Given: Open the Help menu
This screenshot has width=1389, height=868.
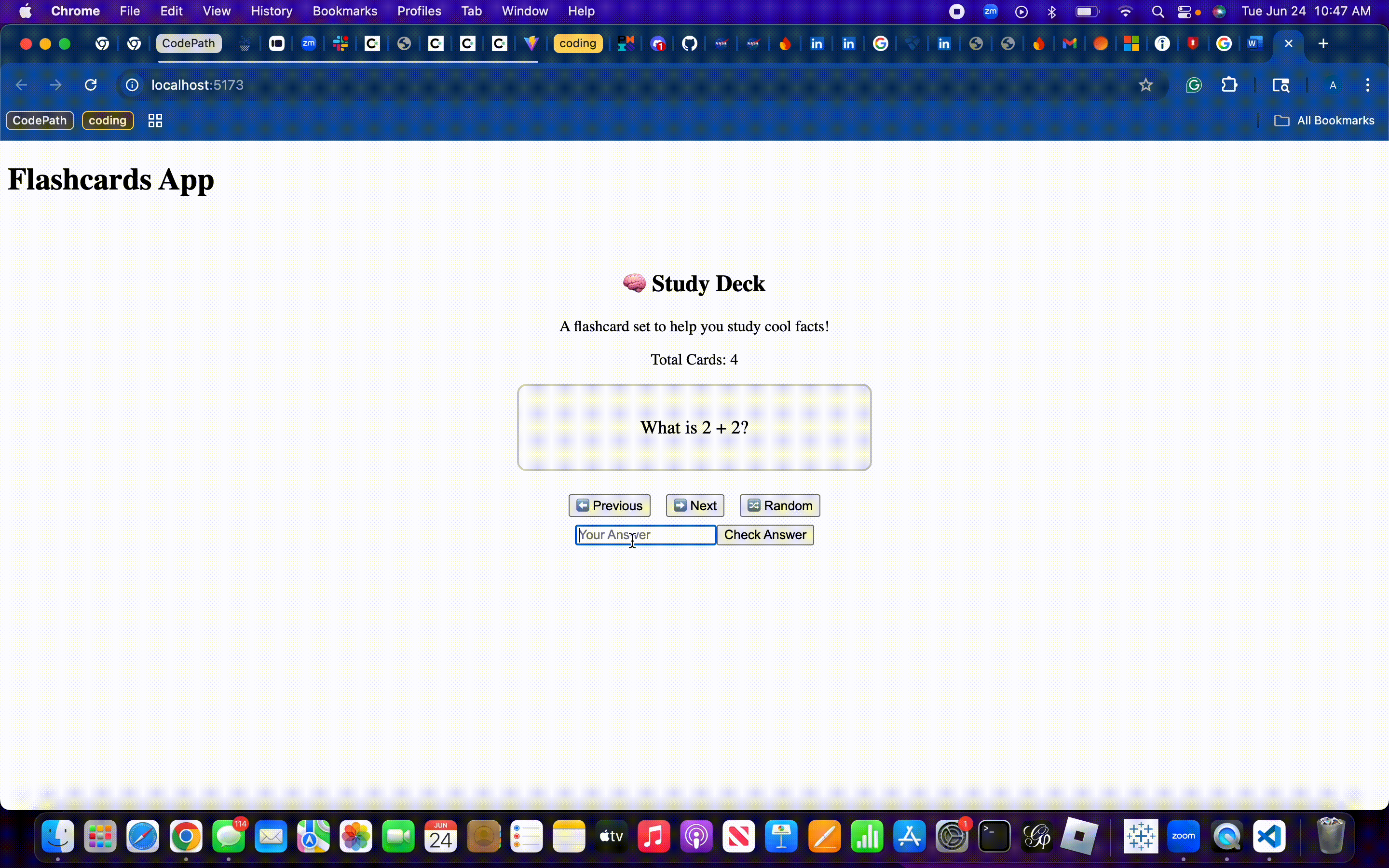Looking at the screenshot, I should point(581,11).
